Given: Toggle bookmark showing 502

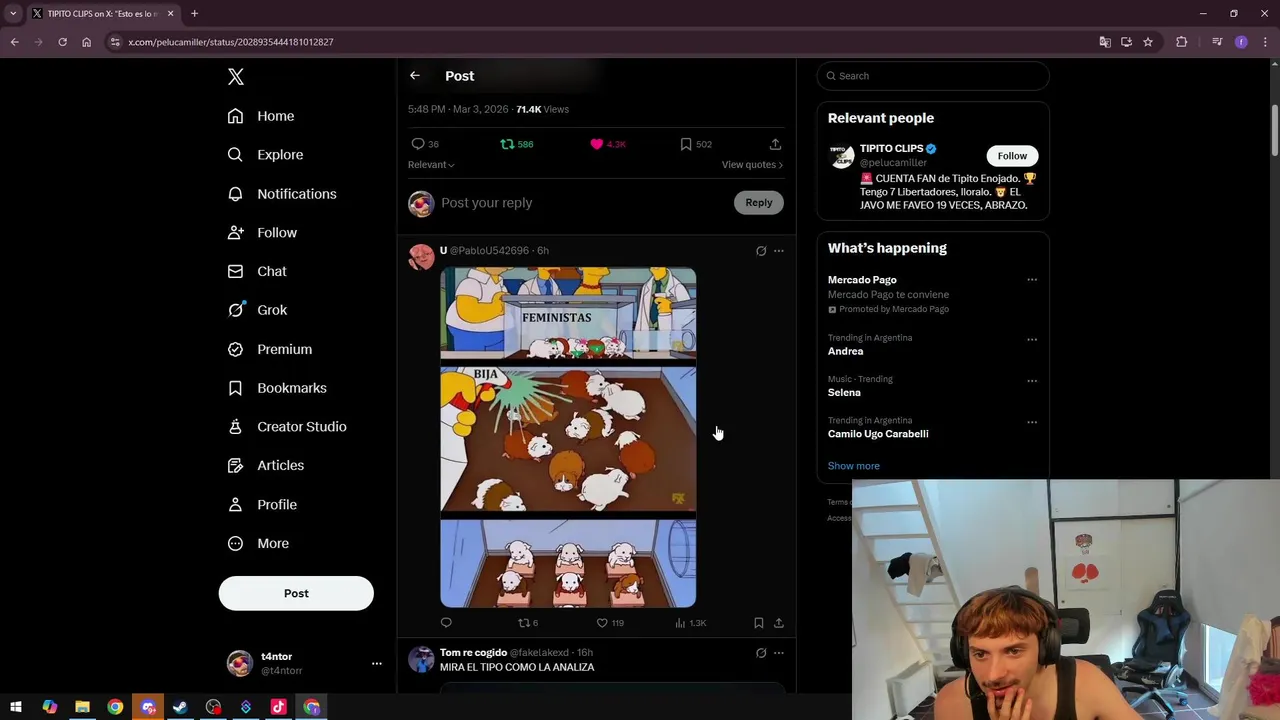Looking at the screenshot, I should point(695,144).
